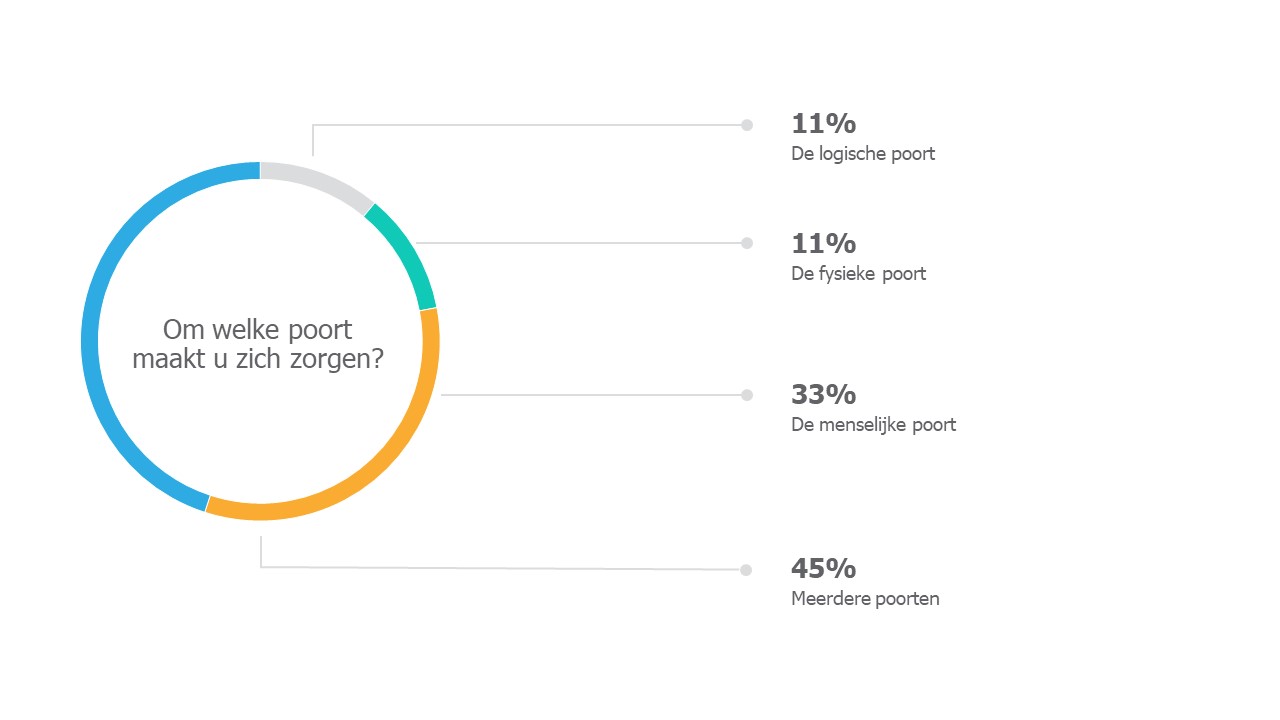Click the 11% value above 'De fysieke poort'
Screen dimensions: 1280x720
(x=823, y=243)
